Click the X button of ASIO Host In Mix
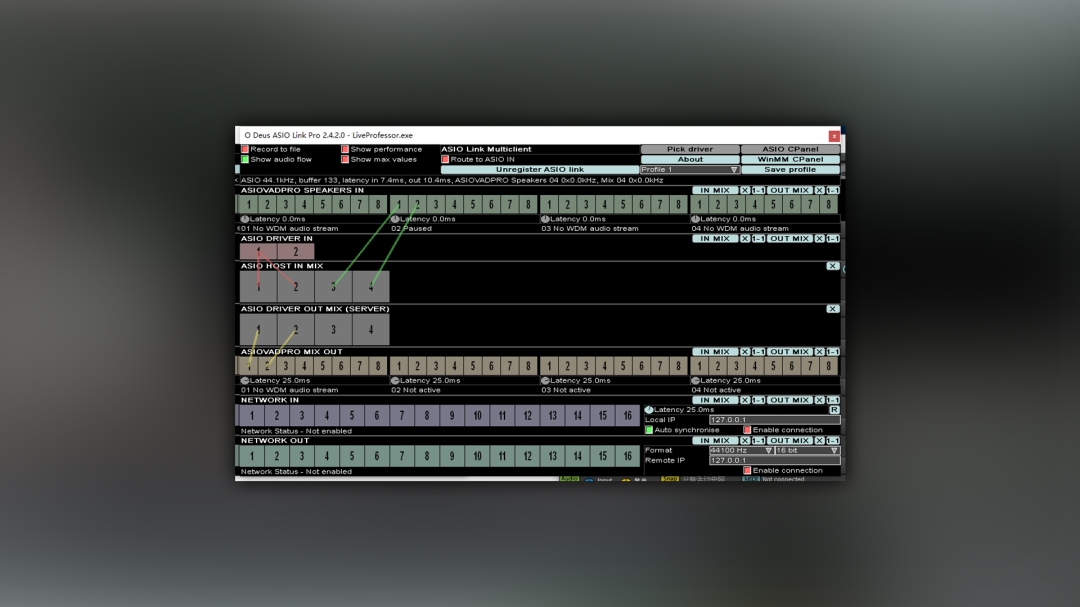1080x607 pixels. pos(832,266)
